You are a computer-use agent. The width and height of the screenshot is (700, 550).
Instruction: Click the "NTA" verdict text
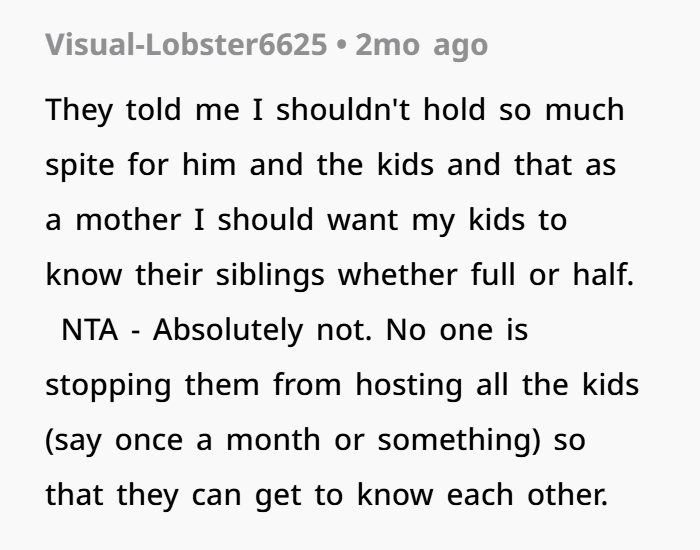[x=91, y=329]
